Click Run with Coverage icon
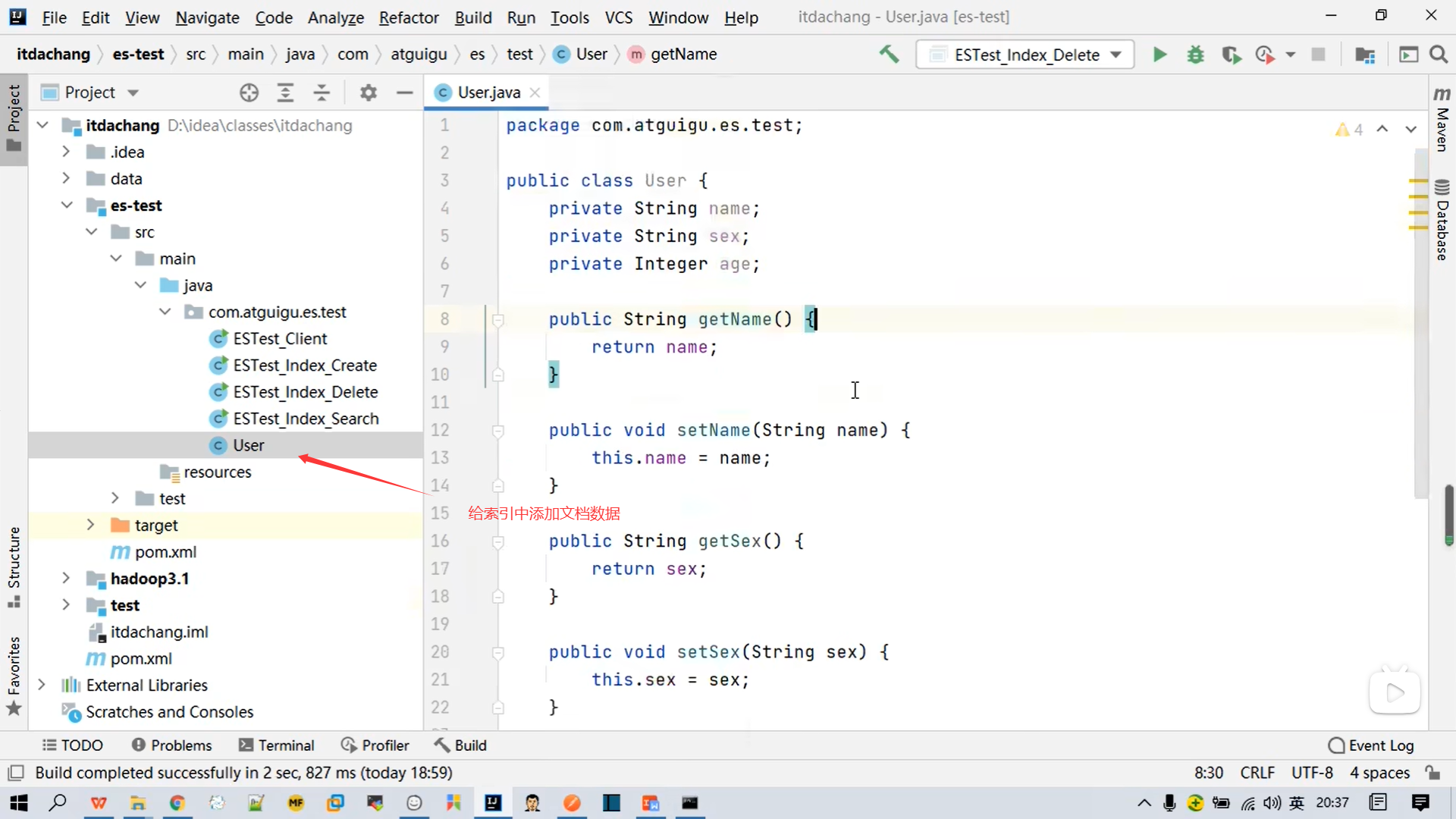Image resolution: width=1456 pixels, height=819 pixels. point(1231,55)
